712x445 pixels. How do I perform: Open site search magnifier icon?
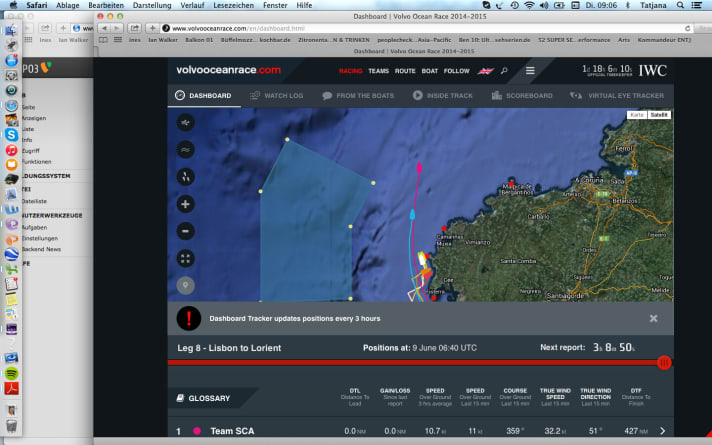(x=504, y=71)
